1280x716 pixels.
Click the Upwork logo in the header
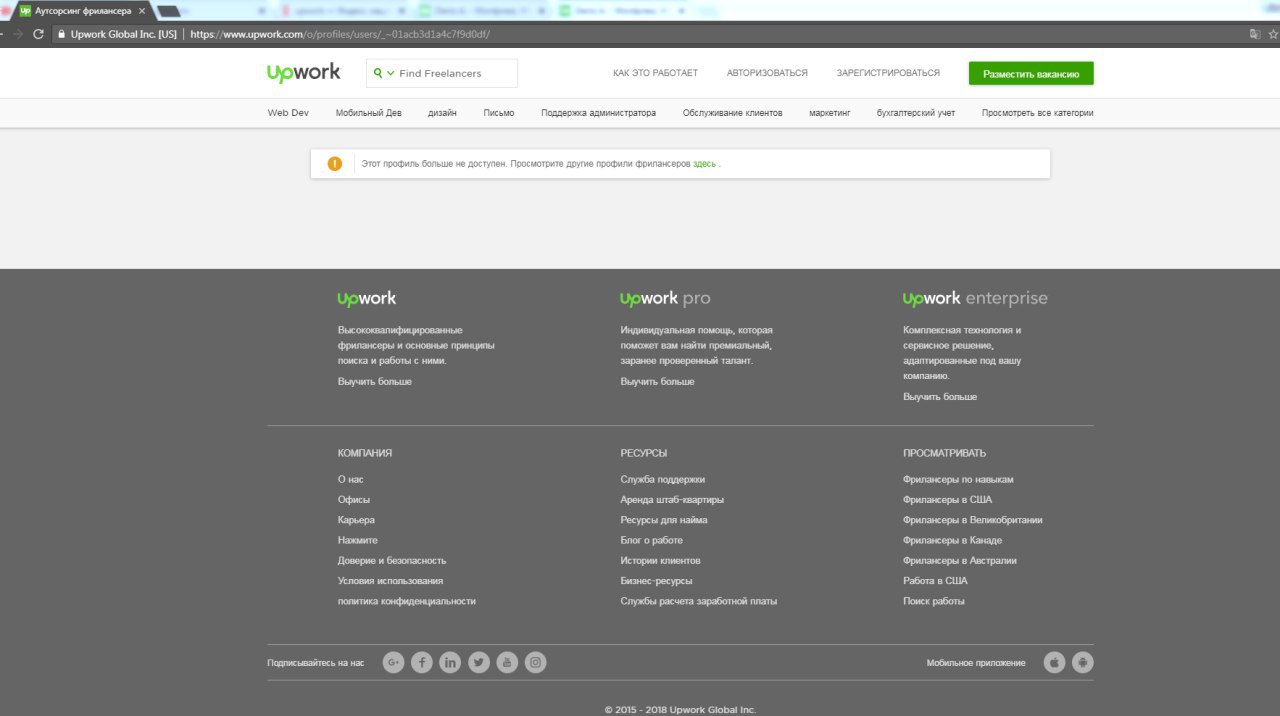[x=303, y=73]
